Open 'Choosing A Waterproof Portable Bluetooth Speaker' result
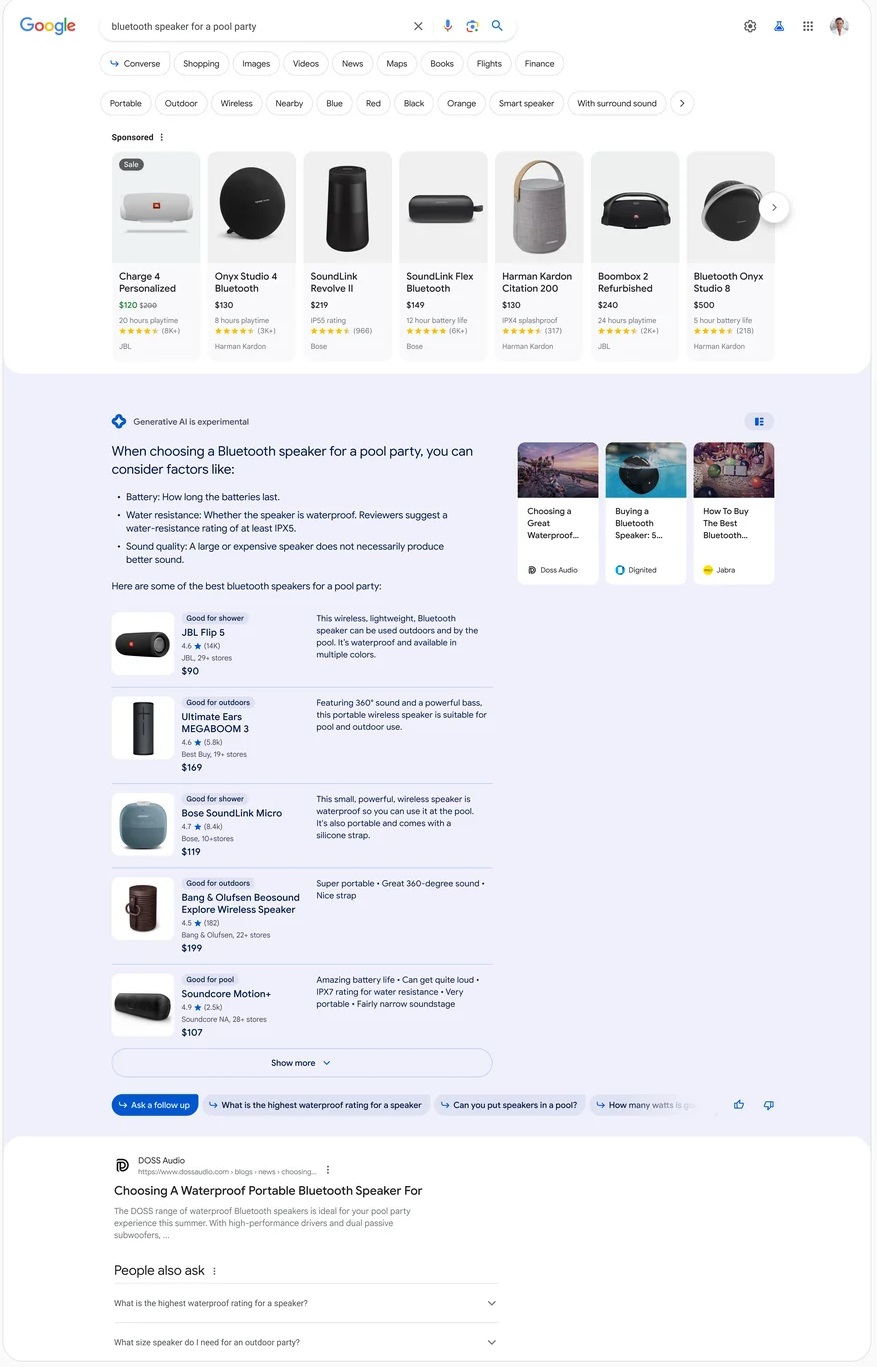 coord(268,1190)
